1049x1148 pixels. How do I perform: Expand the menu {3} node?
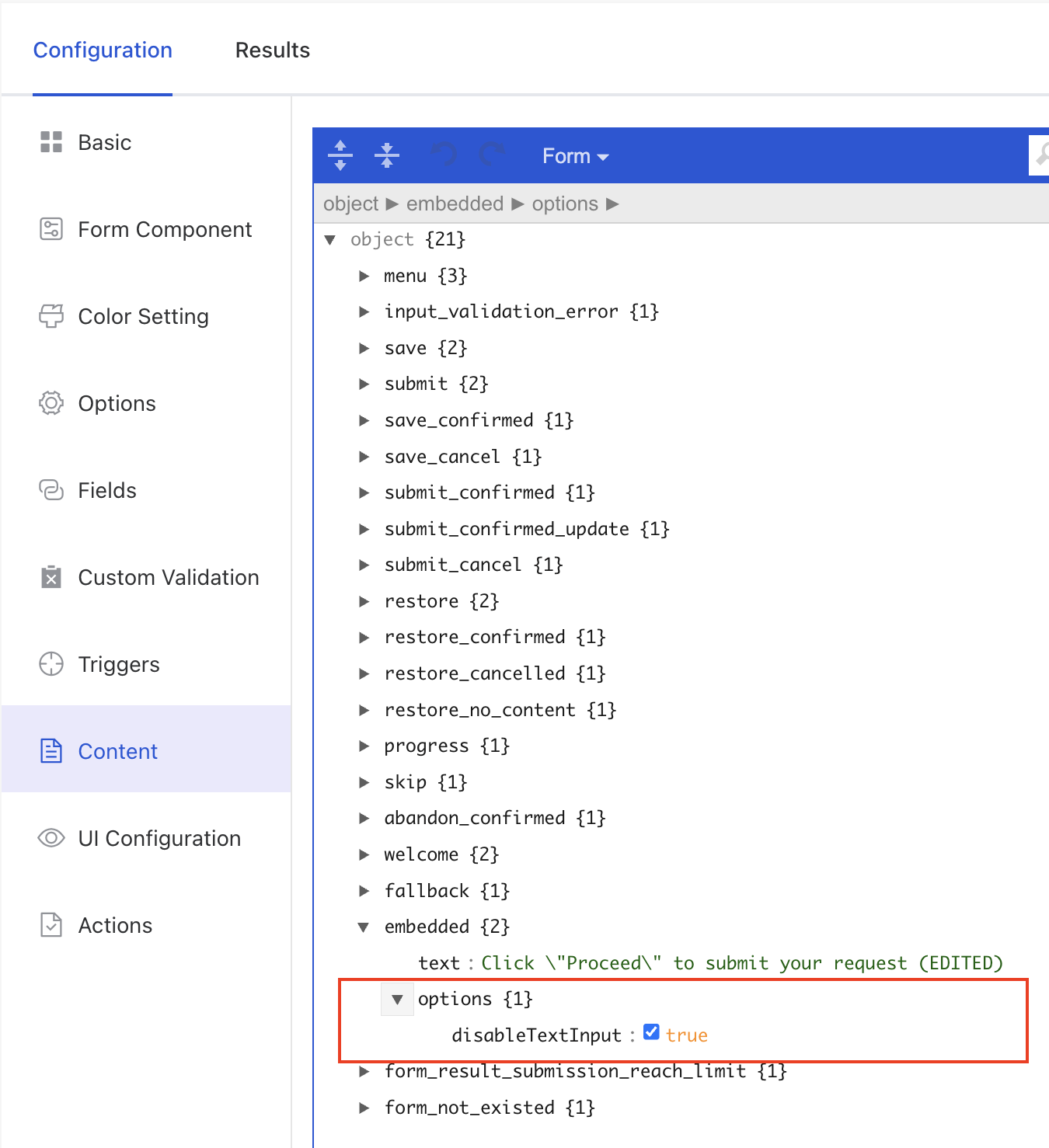pos(364,276)
